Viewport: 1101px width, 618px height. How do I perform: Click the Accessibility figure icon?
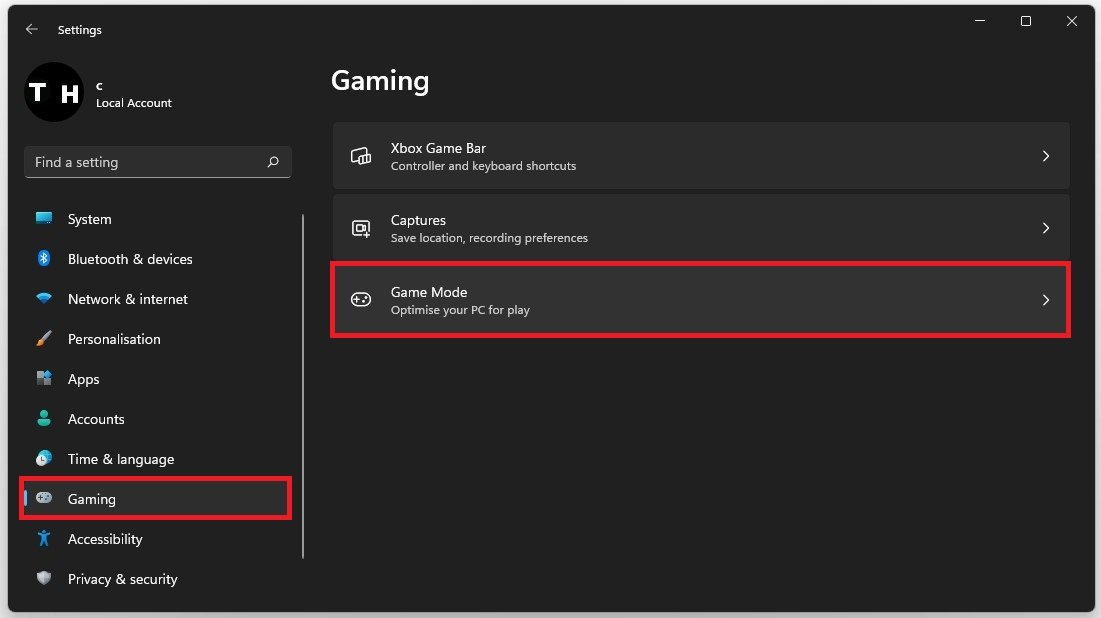[44, 539]
